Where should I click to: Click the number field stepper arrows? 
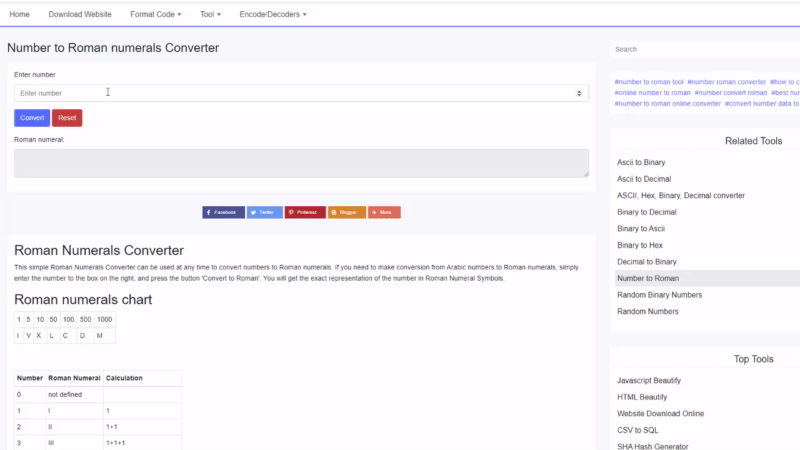click(x=580, y=93)
